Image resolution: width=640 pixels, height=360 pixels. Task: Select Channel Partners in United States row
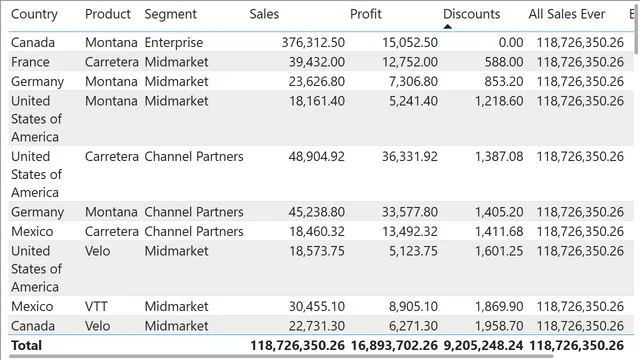(194, 156)
